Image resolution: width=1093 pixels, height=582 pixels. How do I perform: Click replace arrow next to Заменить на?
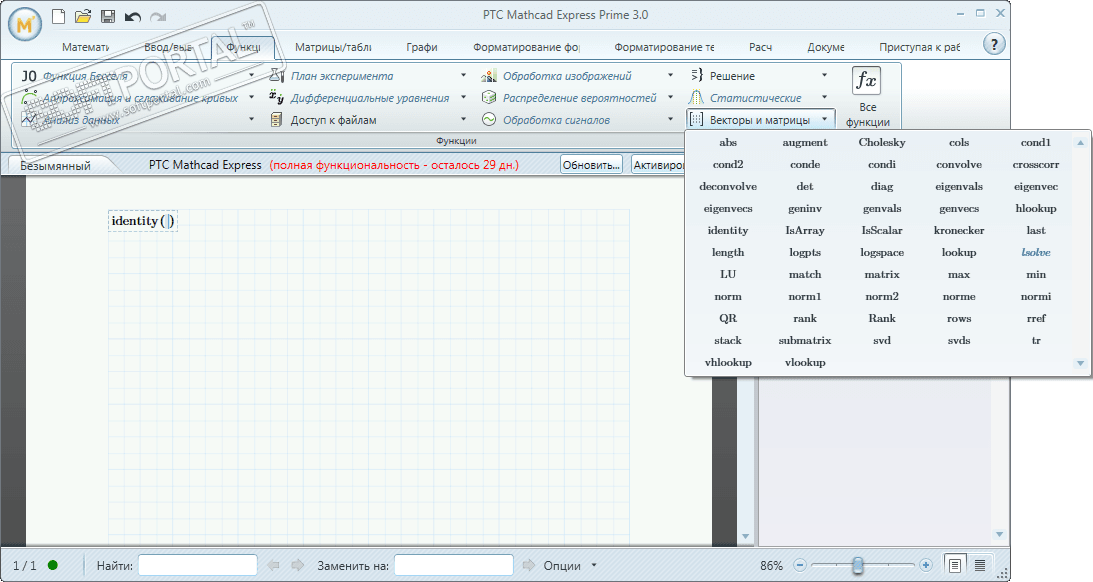(x=529, y=565)
